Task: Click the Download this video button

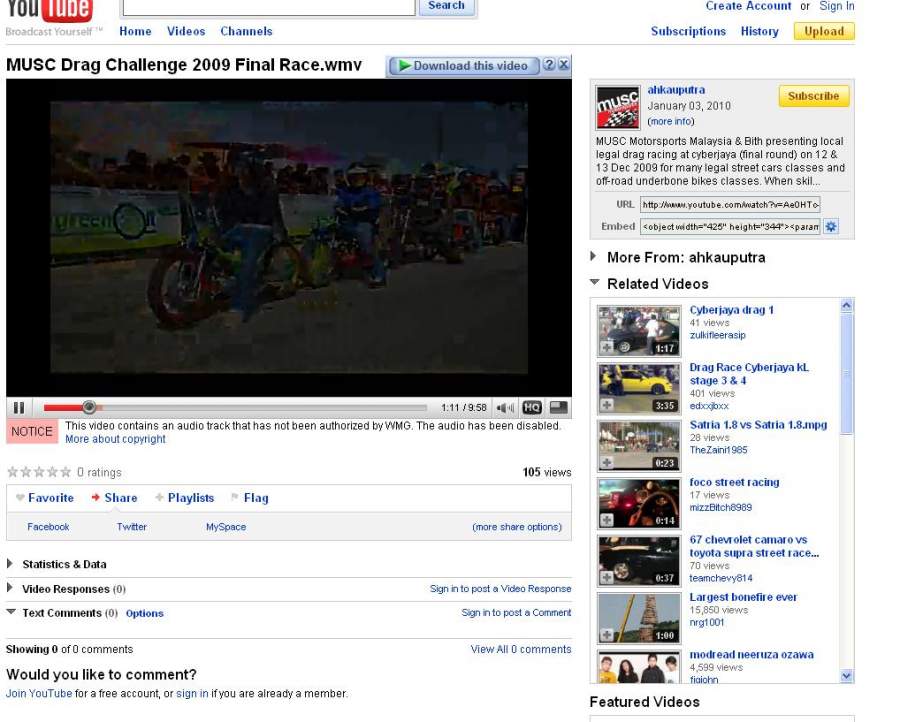Action: pyautogui.click(x=462, y=66)
